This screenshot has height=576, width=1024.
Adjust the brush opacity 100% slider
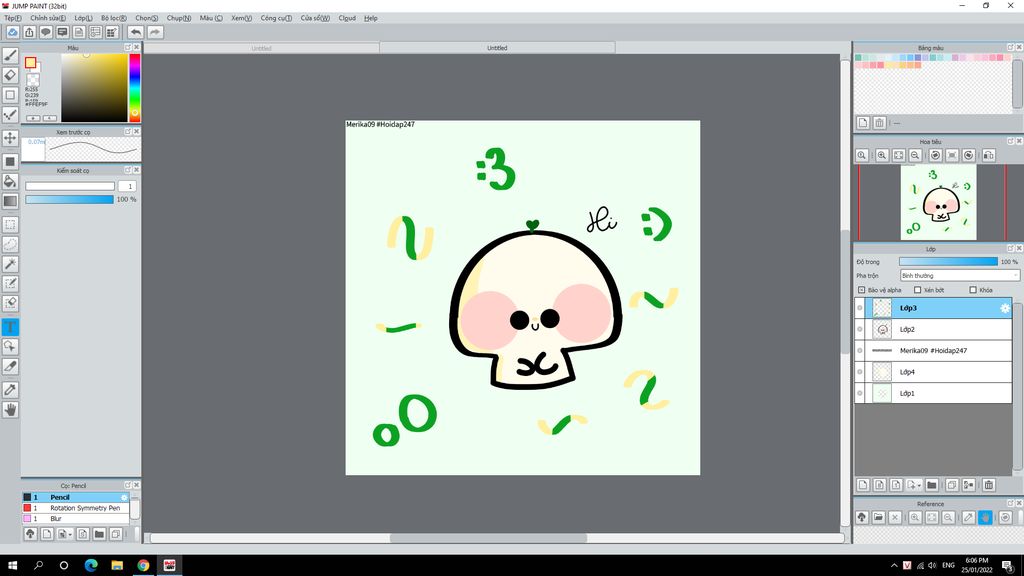click(69, 199)
